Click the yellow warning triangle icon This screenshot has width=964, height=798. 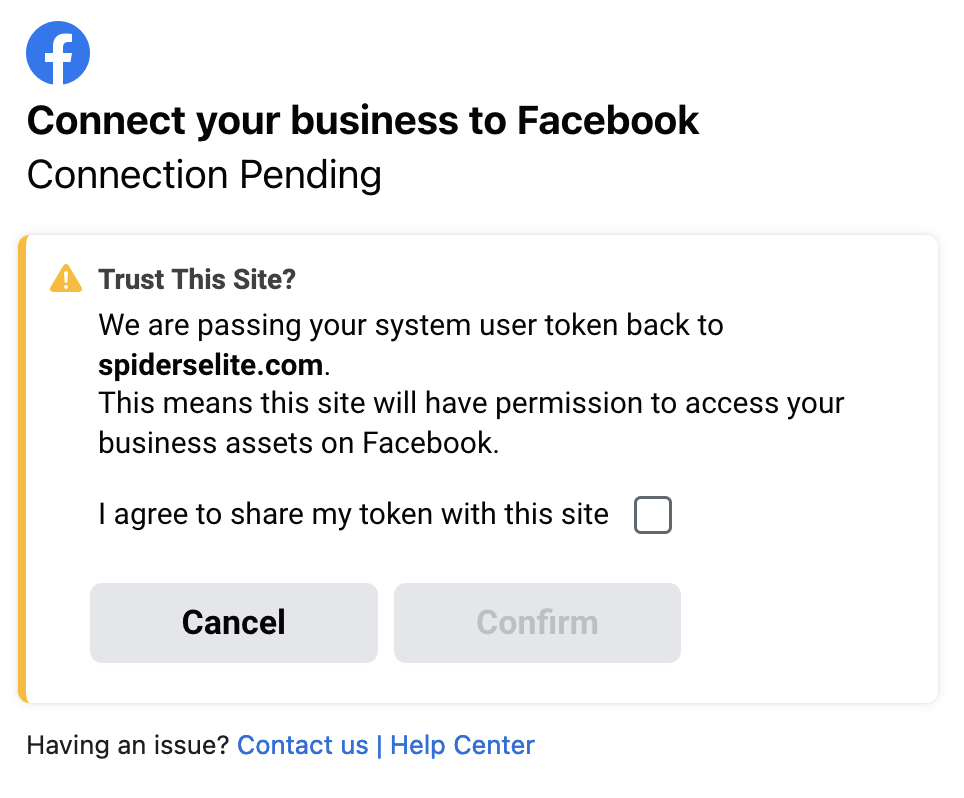(x=66, y=279)
